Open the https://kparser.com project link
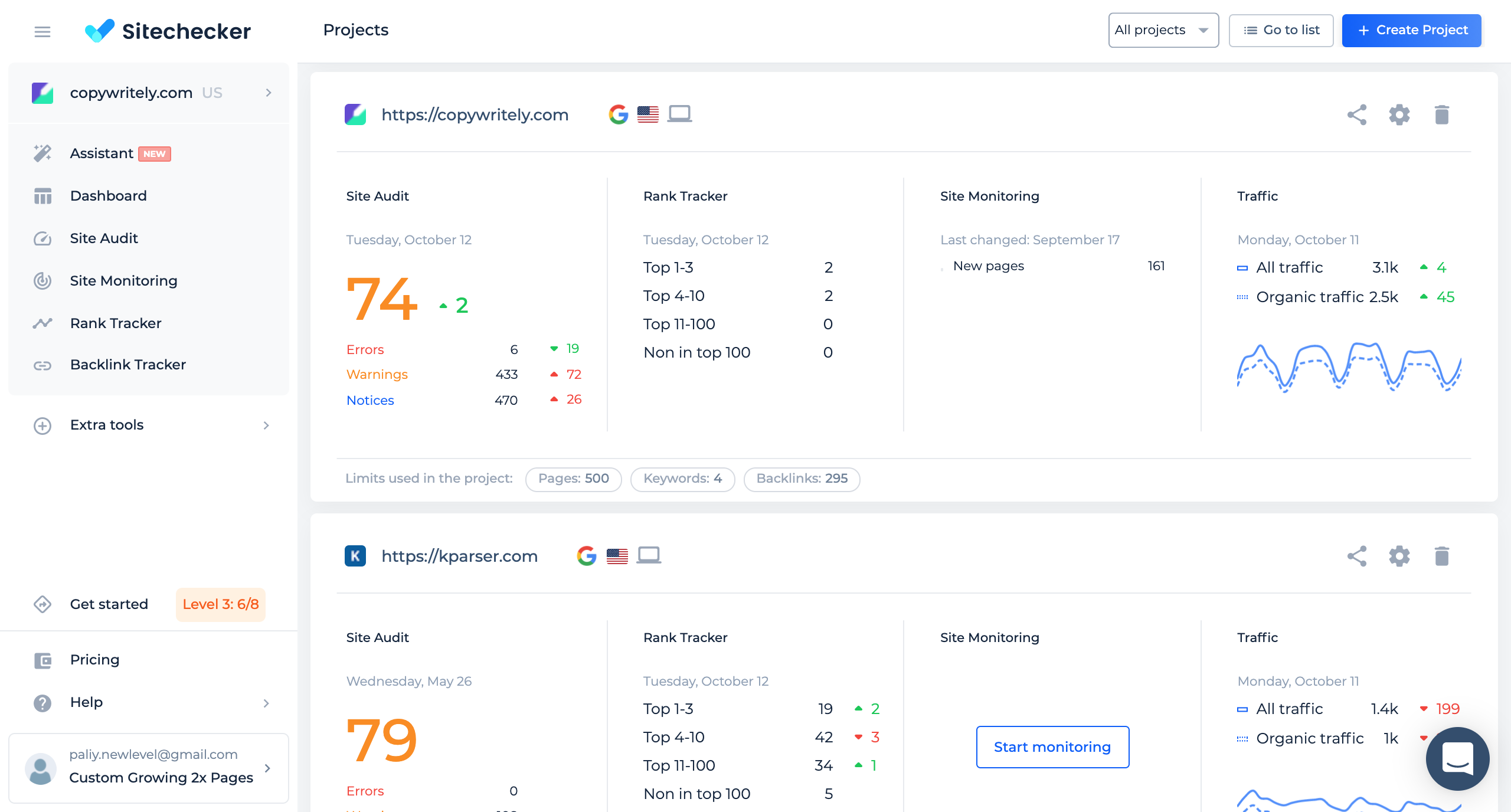The width and height of the screenshot is (1511, 812). (x=459, y=556)
